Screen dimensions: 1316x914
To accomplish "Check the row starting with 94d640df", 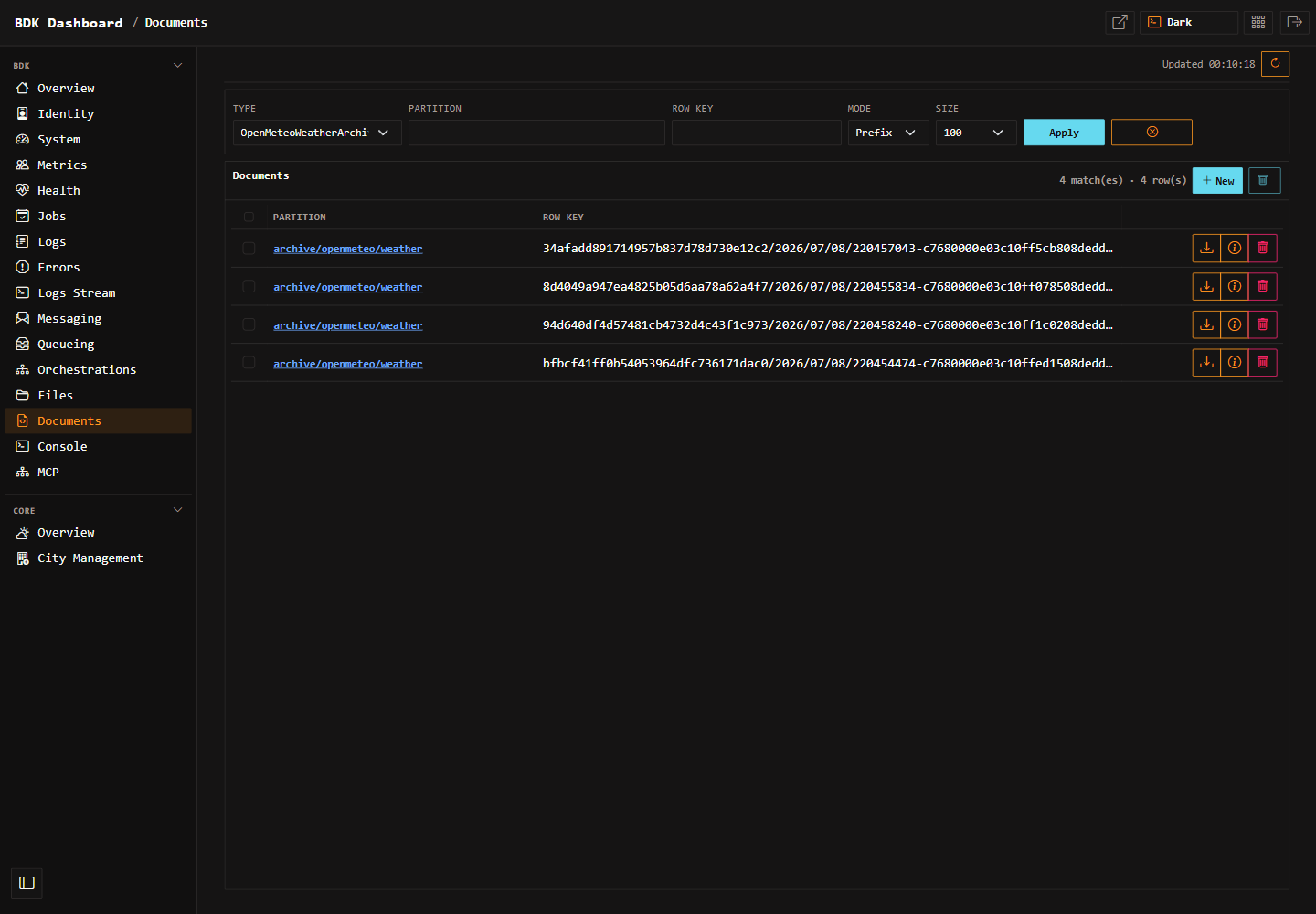I will (249, 324).
